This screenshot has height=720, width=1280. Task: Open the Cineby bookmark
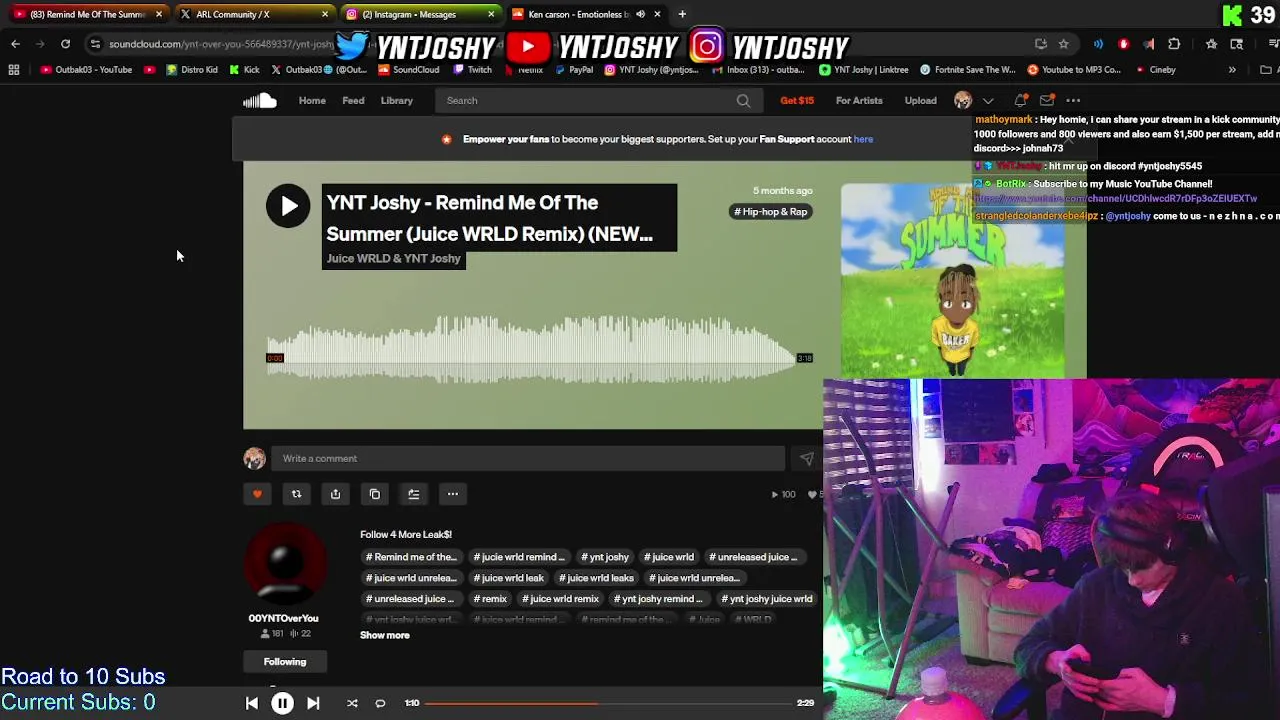pyautogui.click(x=1155, y=70)
